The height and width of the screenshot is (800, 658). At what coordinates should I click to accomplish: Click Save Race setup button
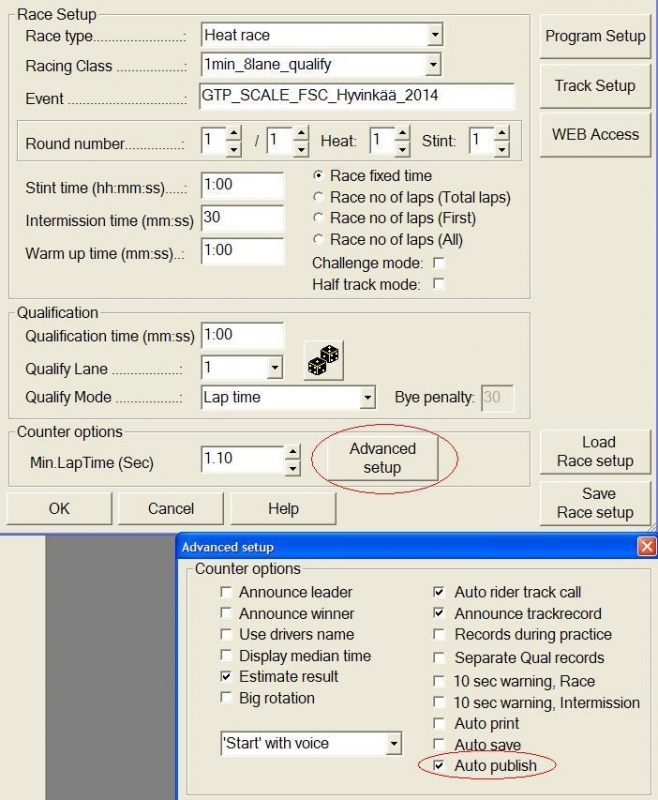click(595, 503)
